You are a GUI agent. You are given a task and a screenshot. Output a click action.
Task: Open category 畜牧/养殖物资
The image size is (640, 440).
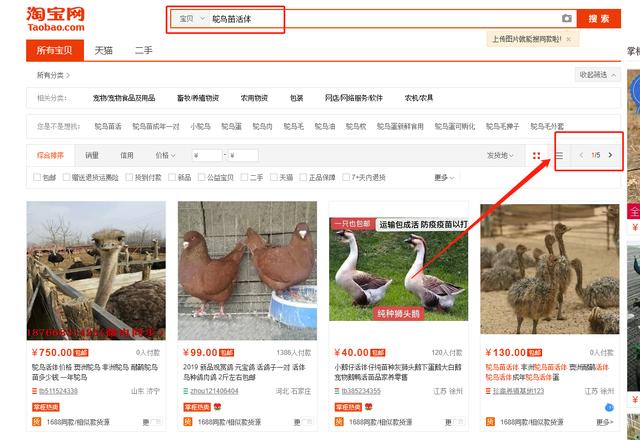click(x=198, y=98)
